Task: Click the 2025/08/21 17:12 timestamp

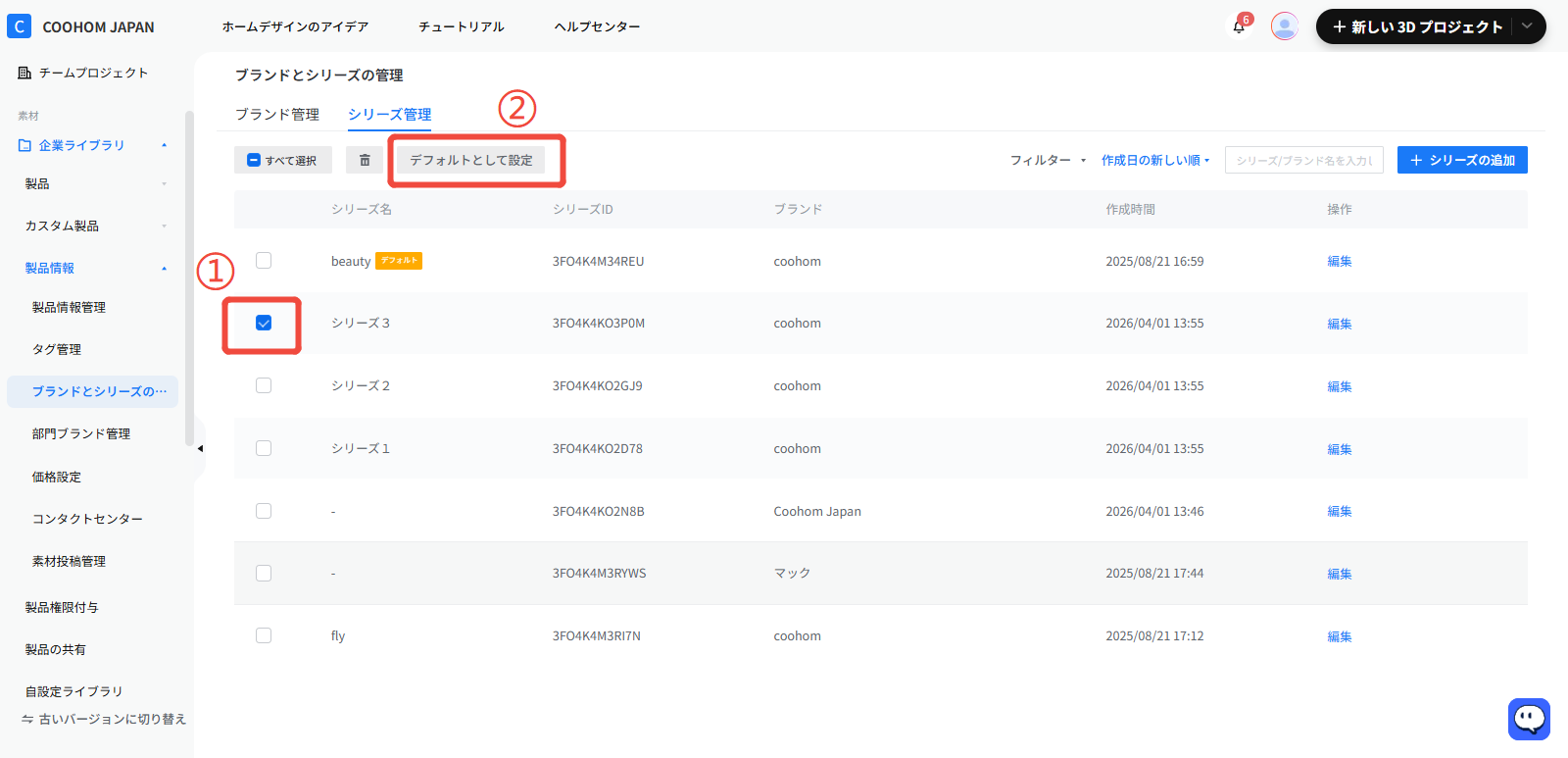Action: pyautogui.click(x=1154, y=635)
